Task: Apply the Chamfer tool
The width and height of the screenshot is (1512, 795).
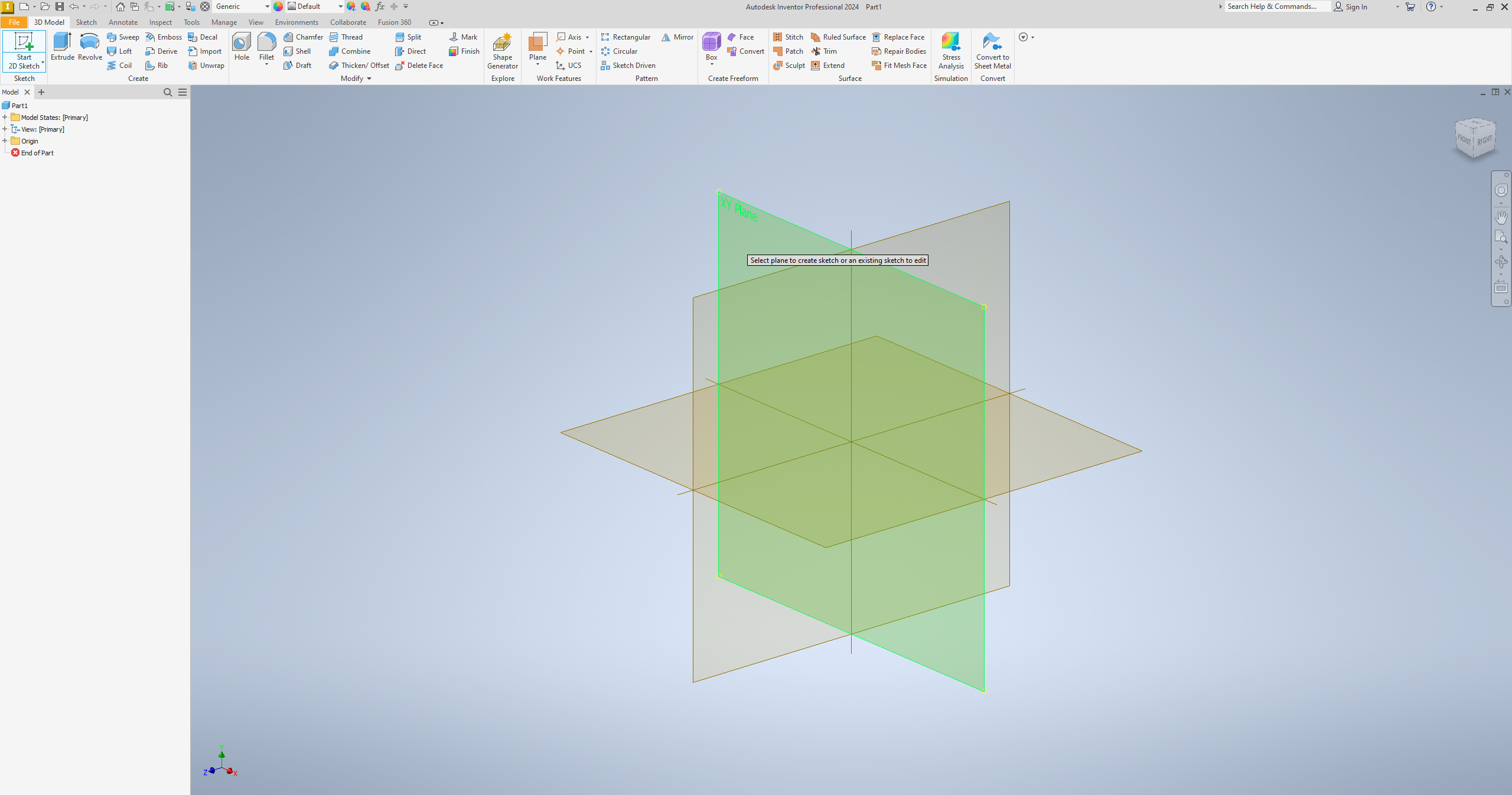Action: (x=303, y=37)
